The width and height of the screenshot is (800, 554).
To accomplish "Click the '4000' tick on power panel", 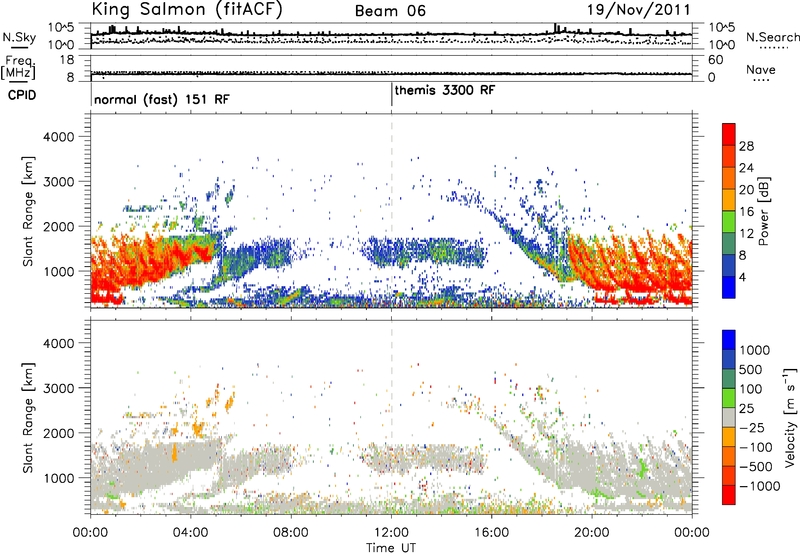I will point(58,137).
